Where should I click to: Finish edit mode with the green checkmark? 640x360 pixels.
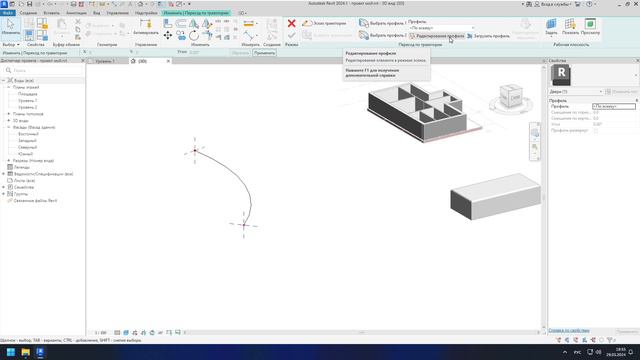pos(291,35)
